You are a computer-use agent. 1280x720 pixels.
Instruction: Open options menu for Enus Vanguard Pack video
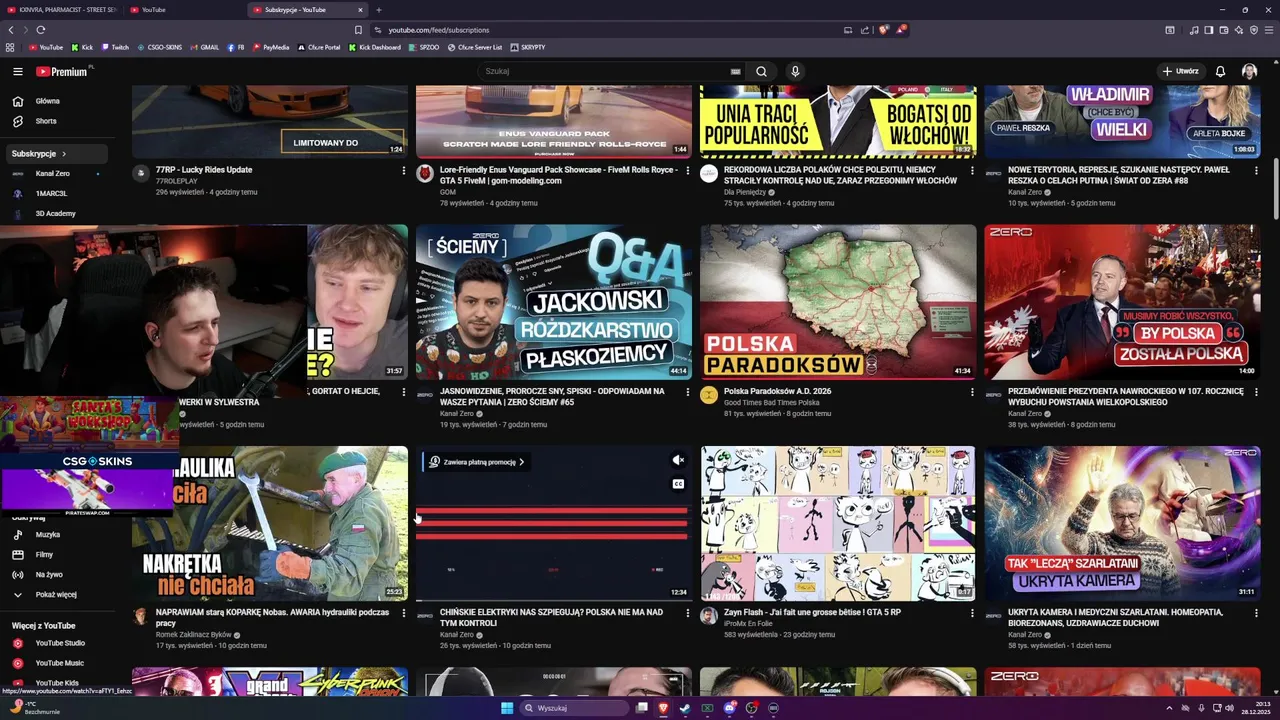[688, 171]
